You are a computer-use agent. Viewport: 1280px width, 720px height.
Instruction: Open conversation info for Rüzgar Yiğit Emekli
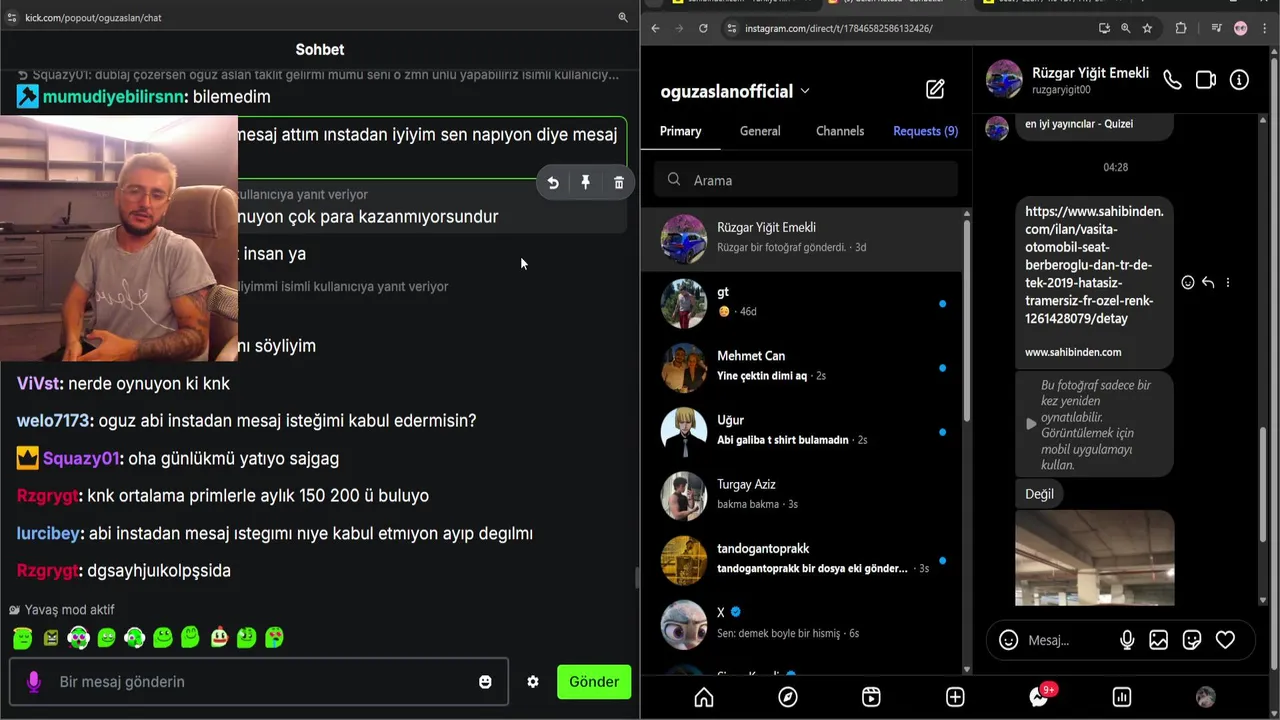(1239, 81)
